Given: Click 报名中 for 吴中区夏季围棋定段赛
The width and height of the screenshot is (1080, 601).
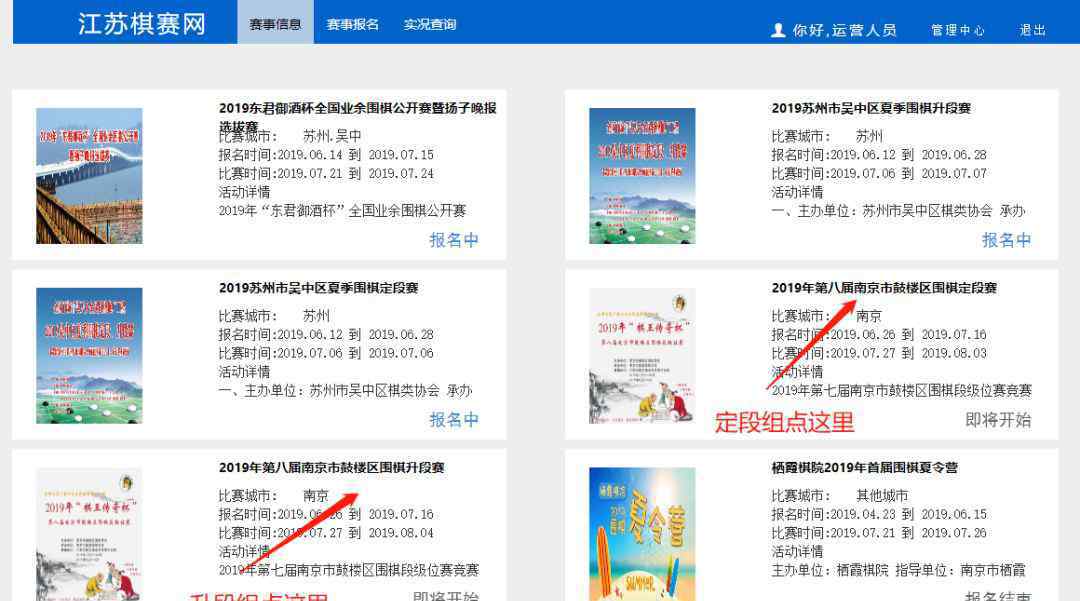Looking at the screenshot, I should tap(454, 419).
